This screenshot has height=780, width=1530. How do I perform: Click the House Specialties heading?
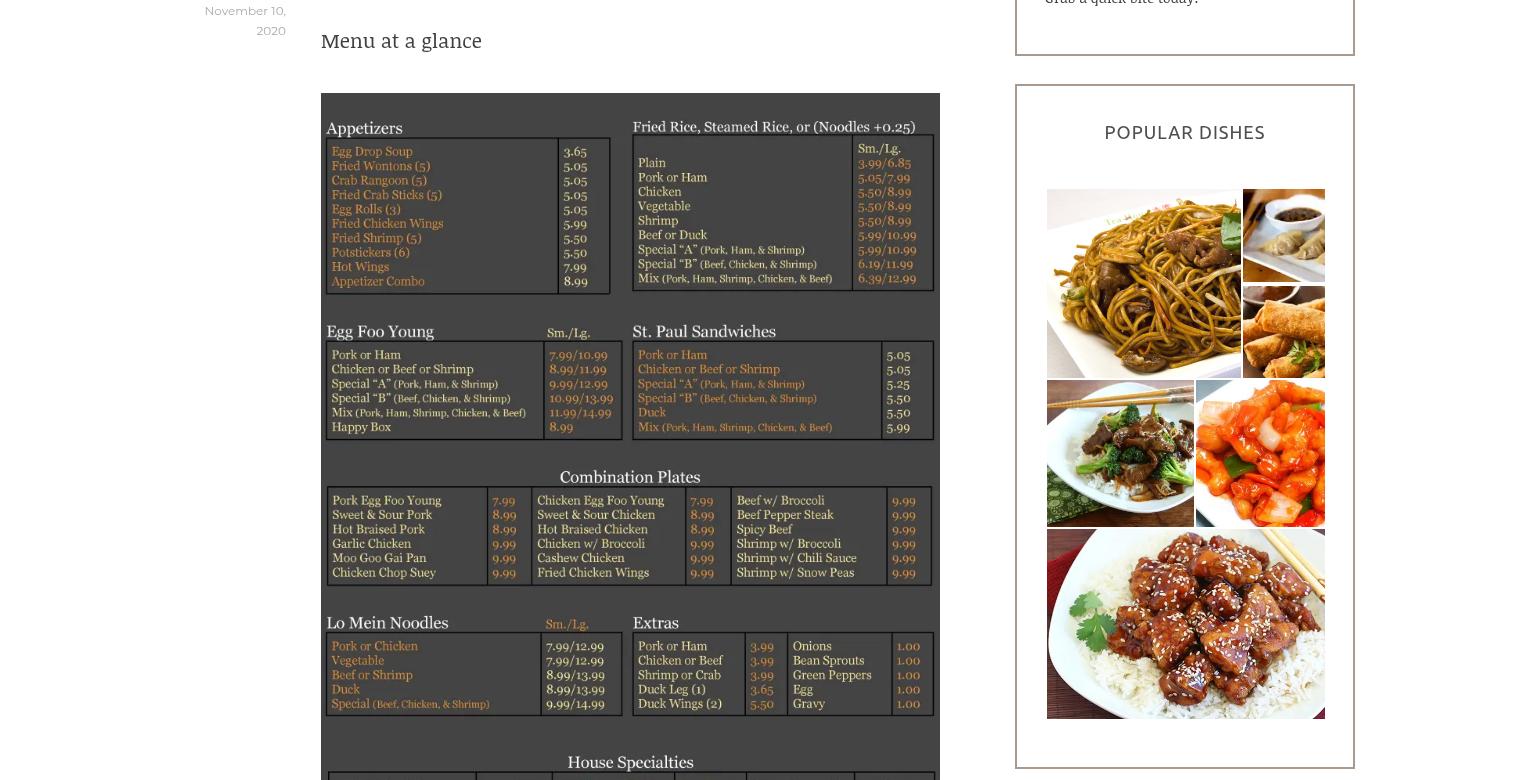[x=630, y=764]
